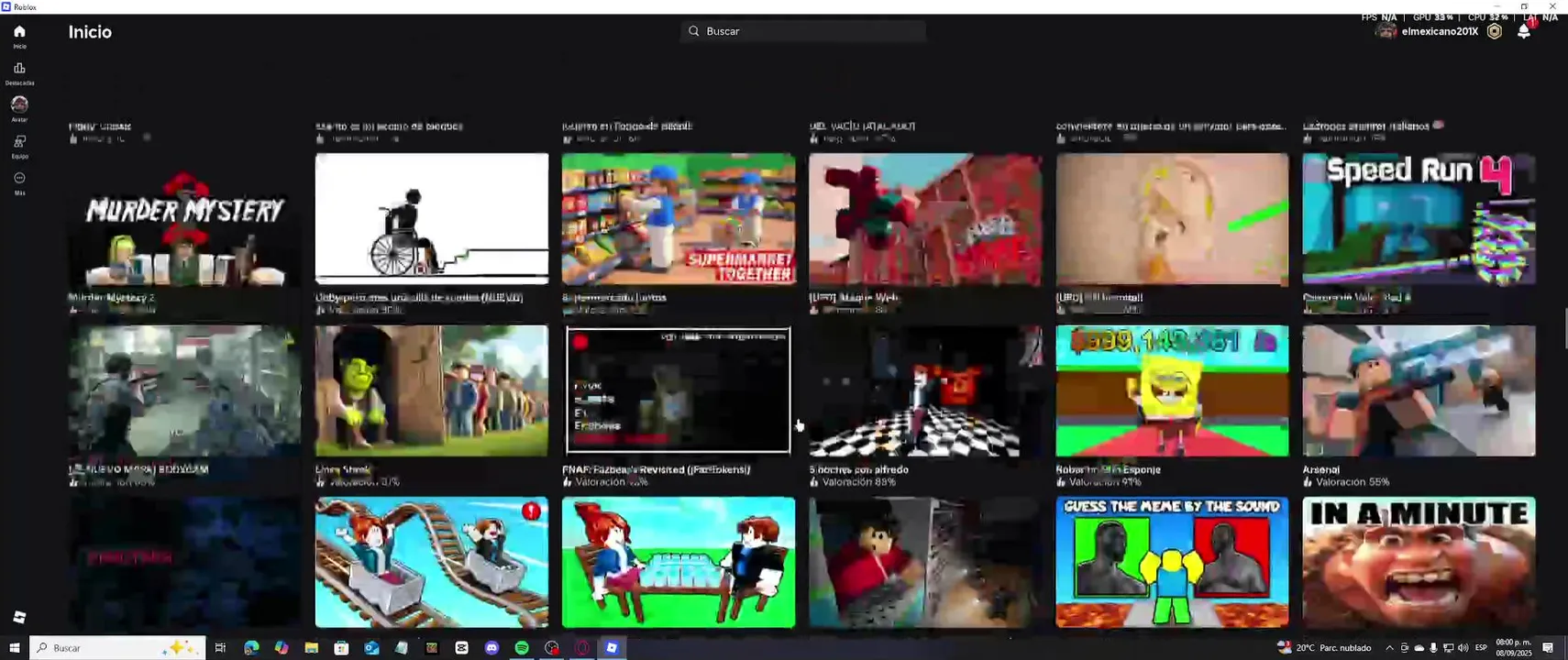Click the Roblox page vertical scrollbar

(1564, 328)
